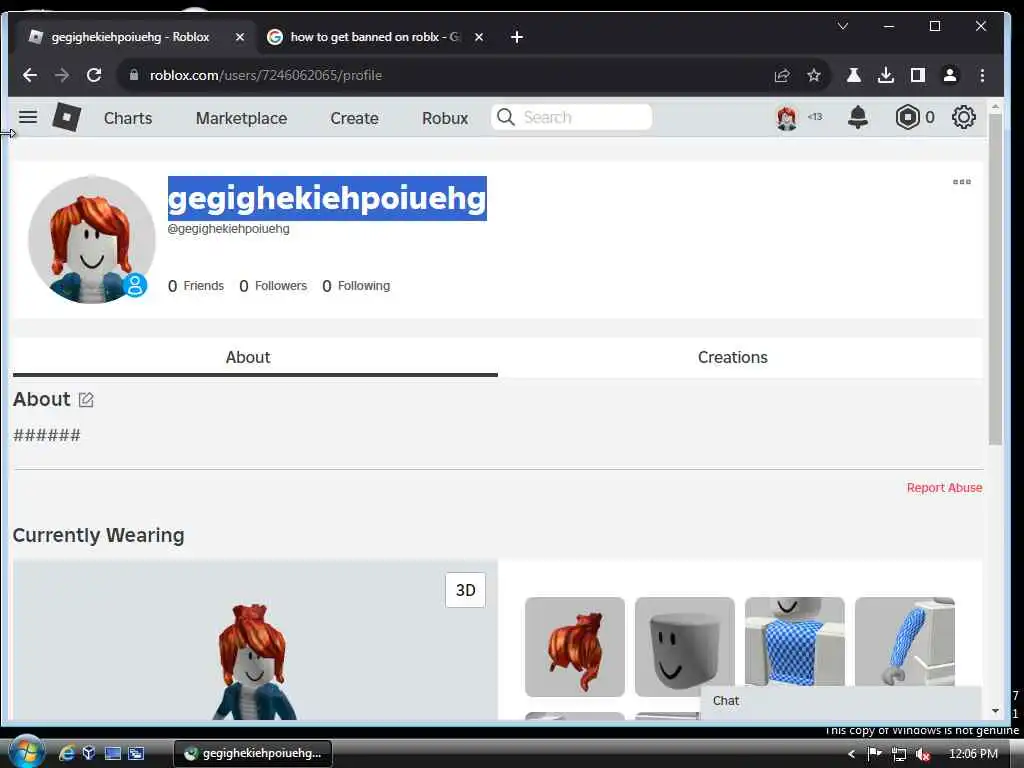
Task: Click the 0 Friends link
Action: click(x=196, y=286)
